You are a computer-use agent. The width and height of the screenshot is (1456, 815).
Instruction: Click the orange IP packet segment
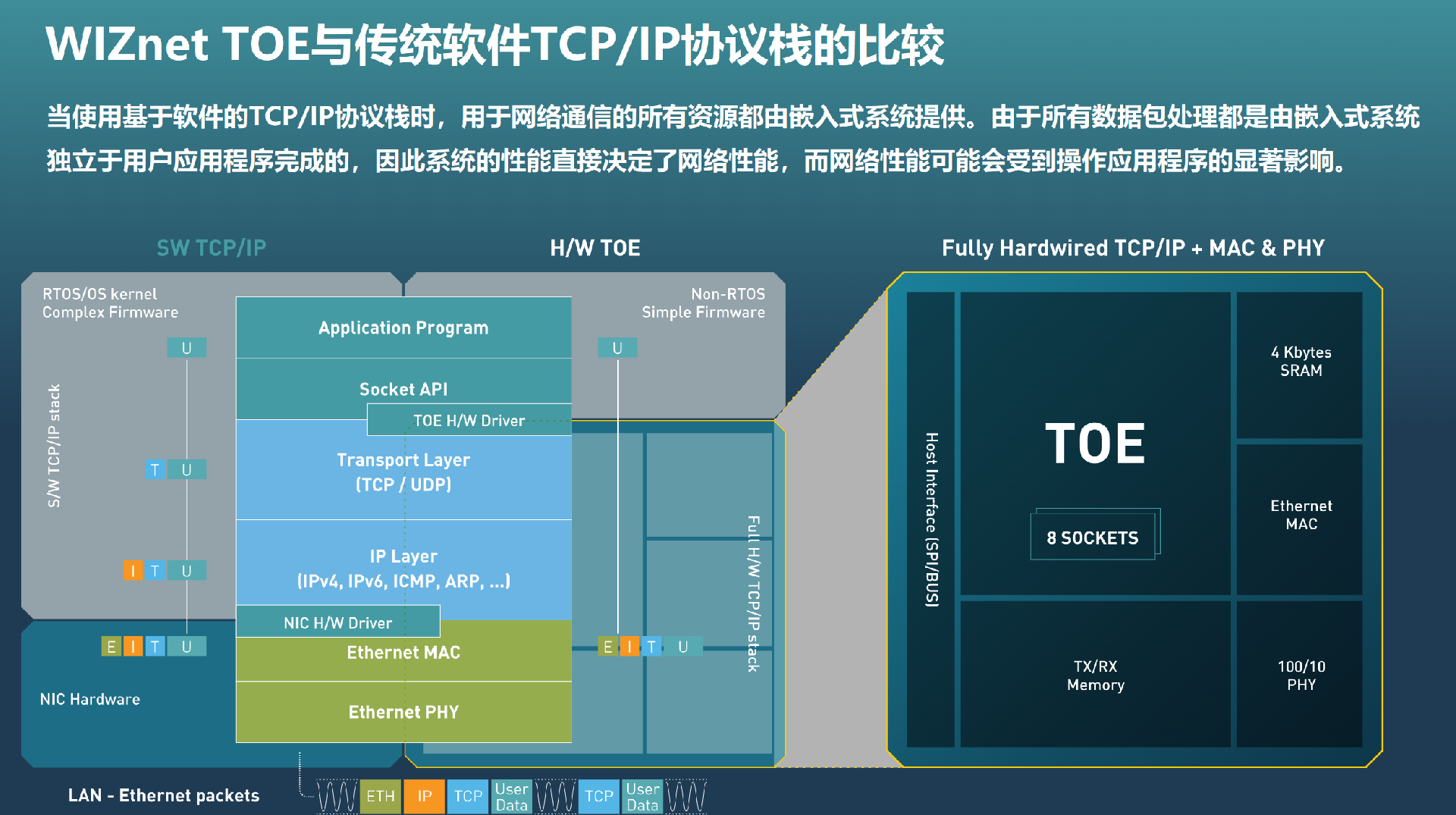coord(424,796)
